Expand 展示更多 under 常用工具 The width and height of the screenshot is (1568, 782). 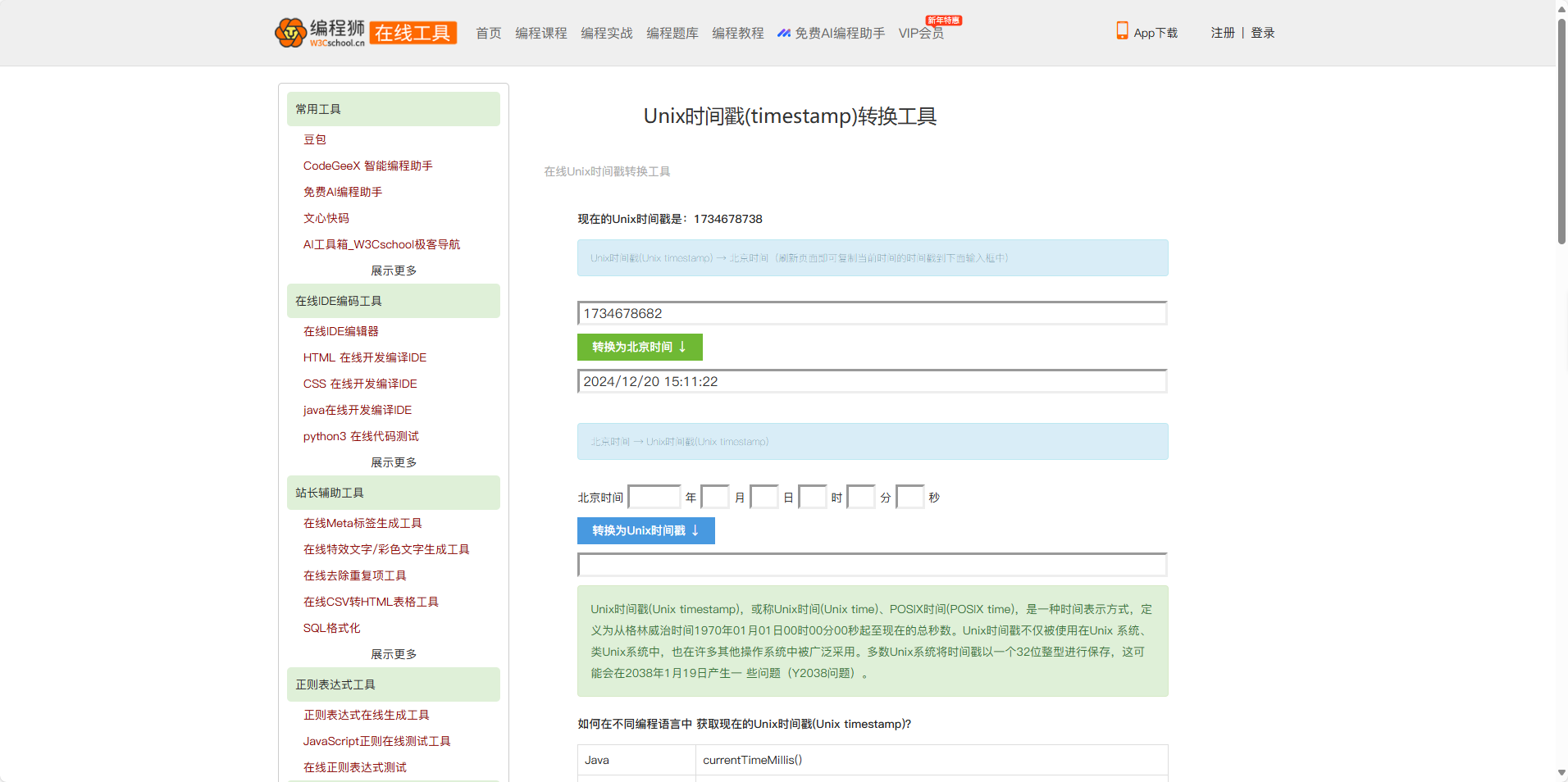[x=394, y=271]
